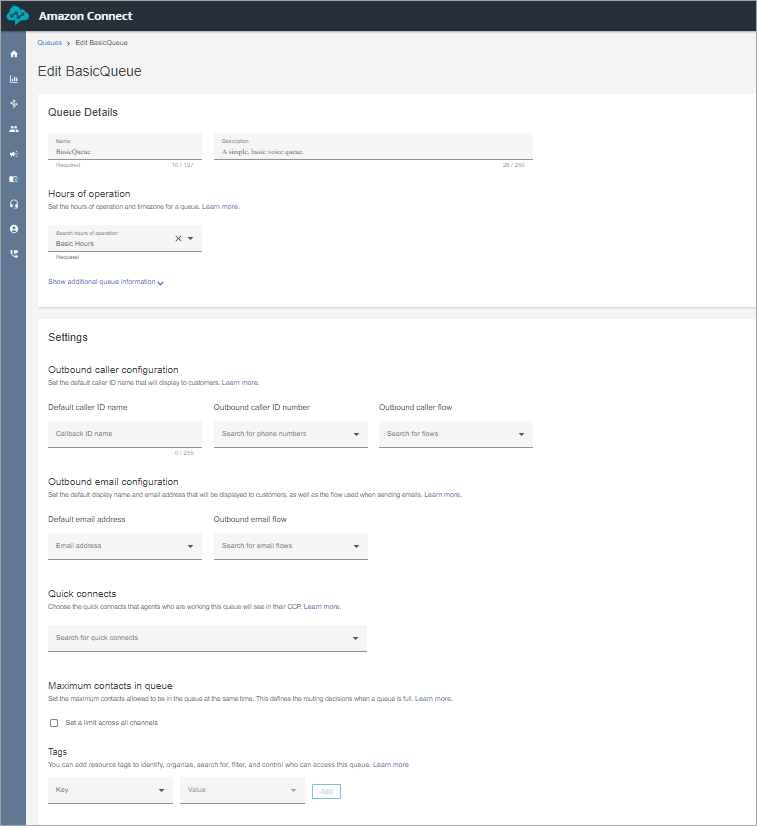Expand 'Show additional queue information'
757x826 pixels.
[x=106, y=282]
